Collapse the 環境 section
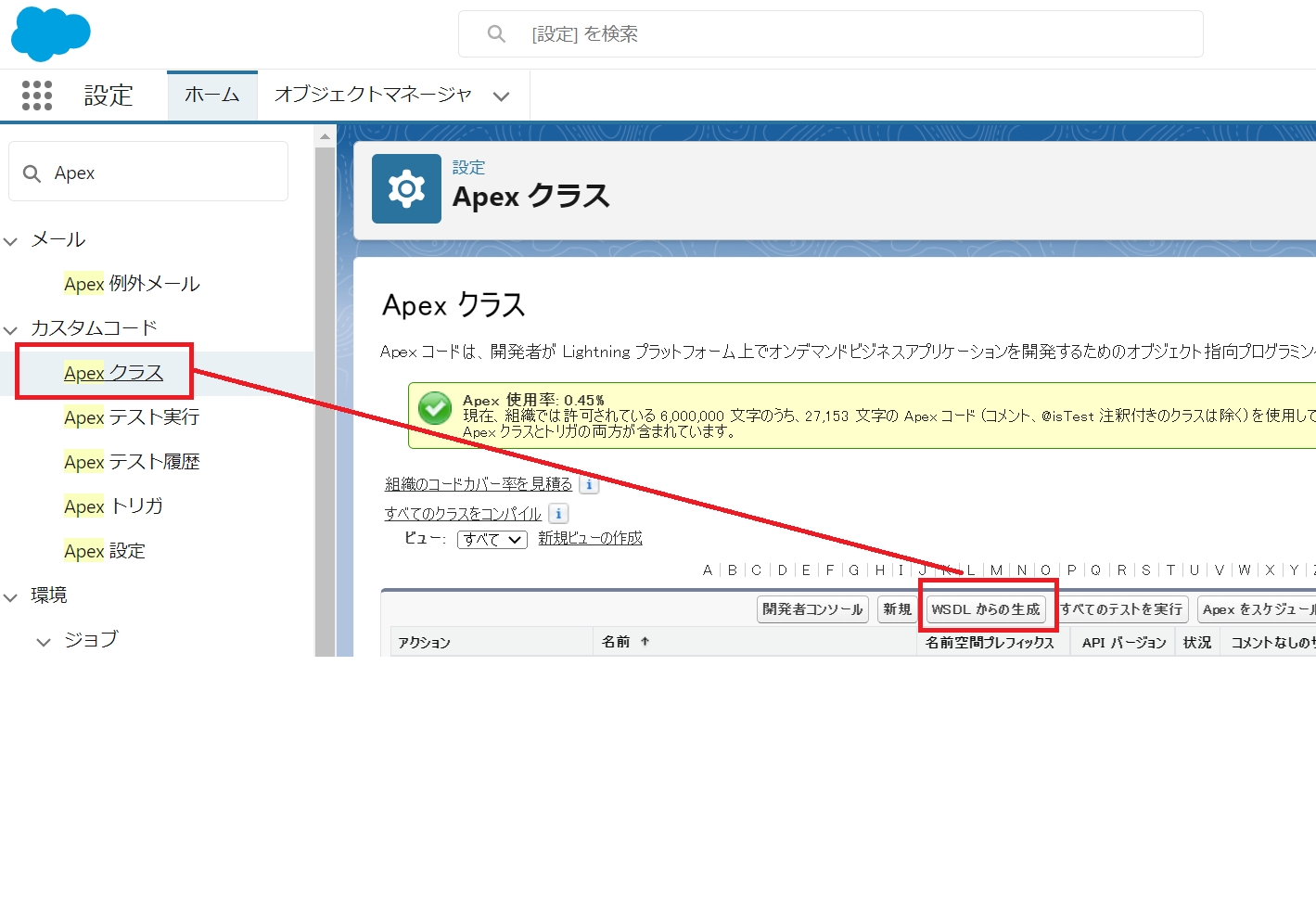Viewport: 1316px width, 909px height. click(x=11, y=596)
